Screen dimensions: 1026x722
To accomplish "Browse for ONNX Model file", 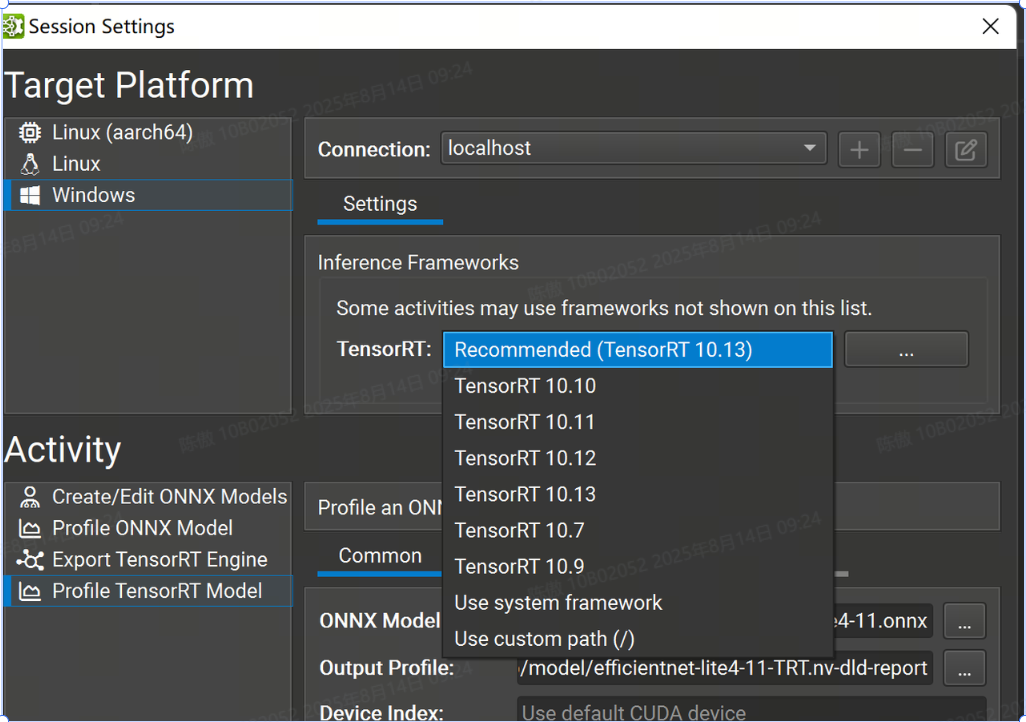I will click(964, 621).
